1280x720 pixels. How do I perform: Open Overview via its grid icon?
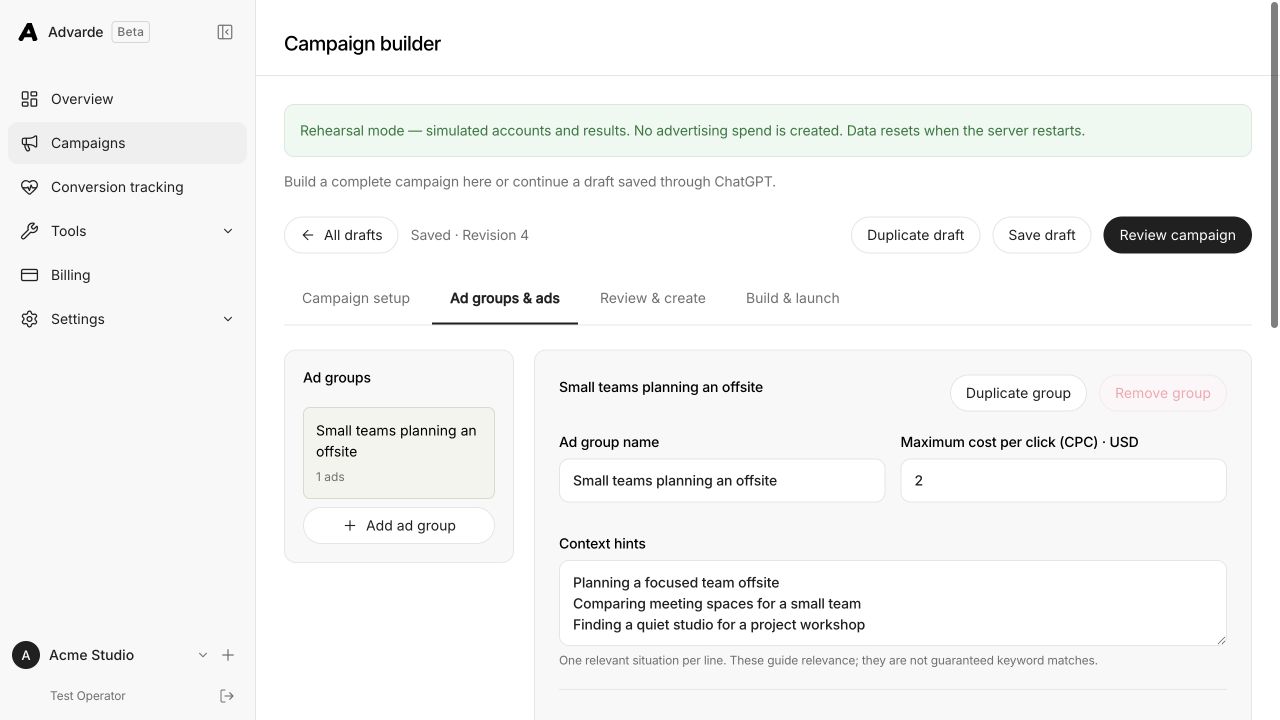(x=30, y=99)
